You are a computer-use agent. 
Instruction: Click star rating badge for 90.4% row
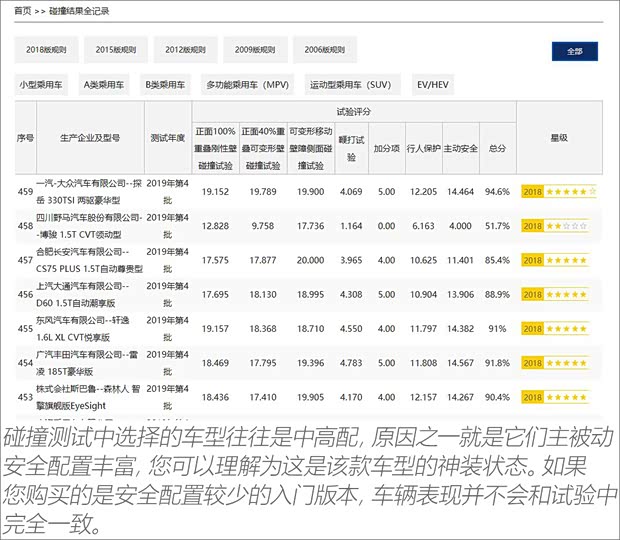(555, 397)
